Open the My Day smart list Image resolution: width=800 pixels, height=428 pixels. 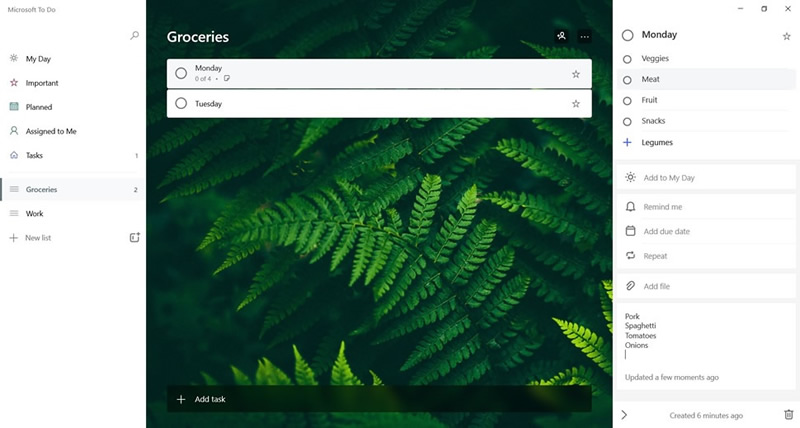72,59
